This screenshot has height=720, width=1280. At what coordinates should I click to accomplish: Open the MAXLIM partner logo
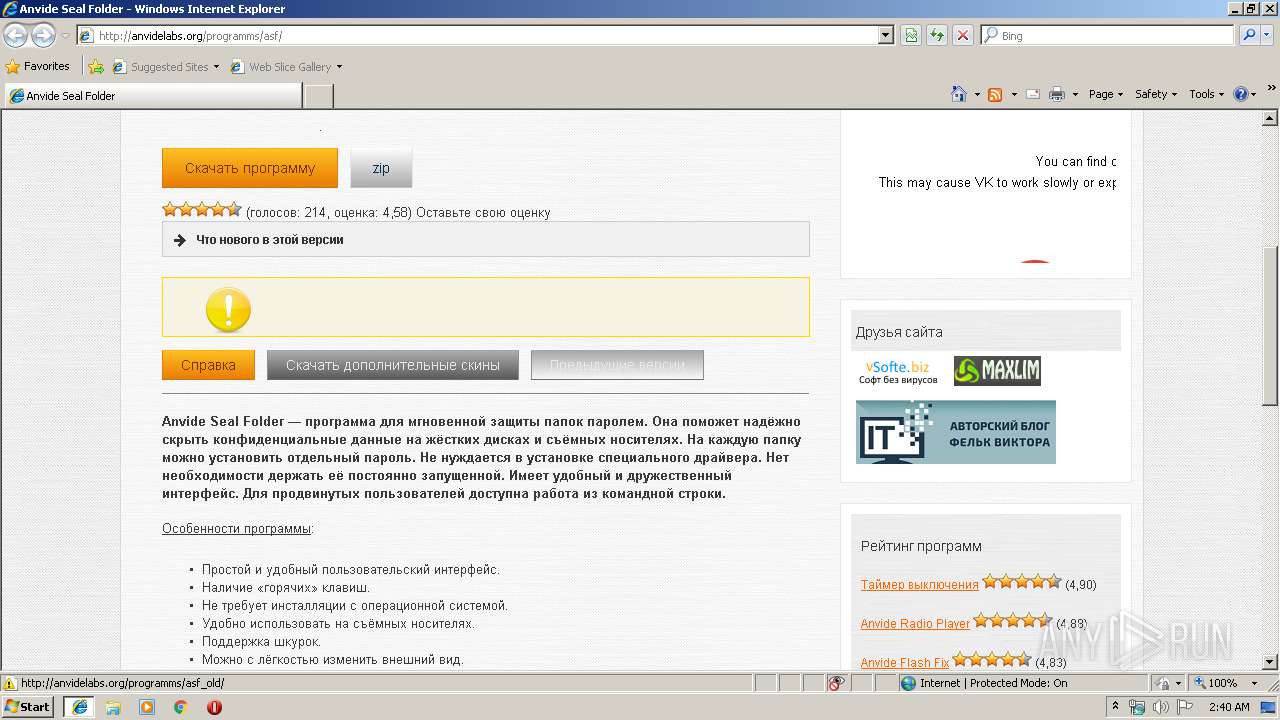point(997,371)
